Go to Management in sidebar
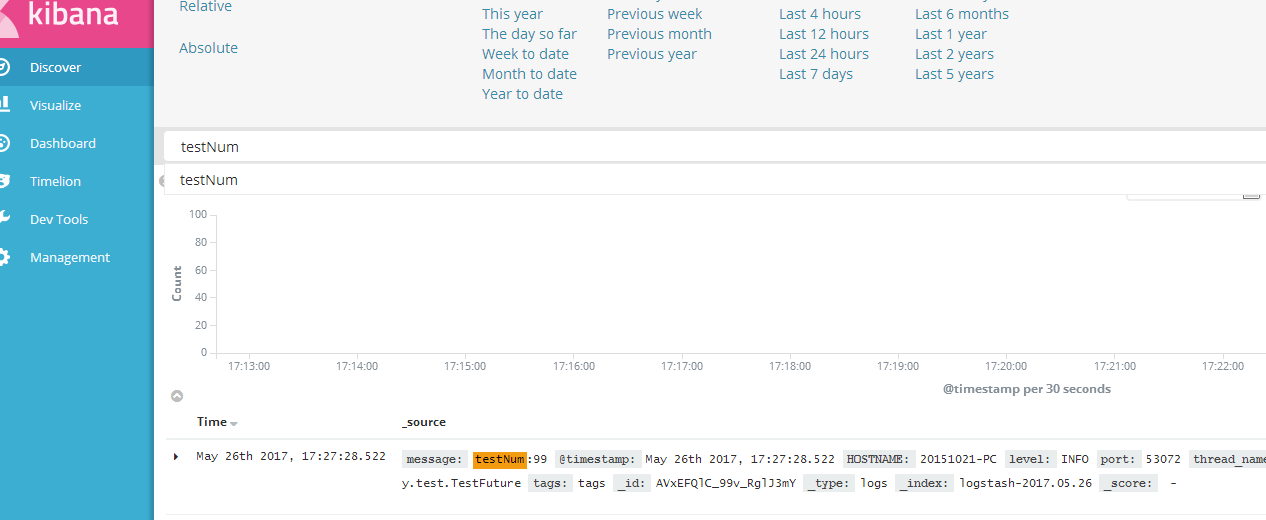Image resolution: width=1266 pixels, height=520 pixels. 70,257
